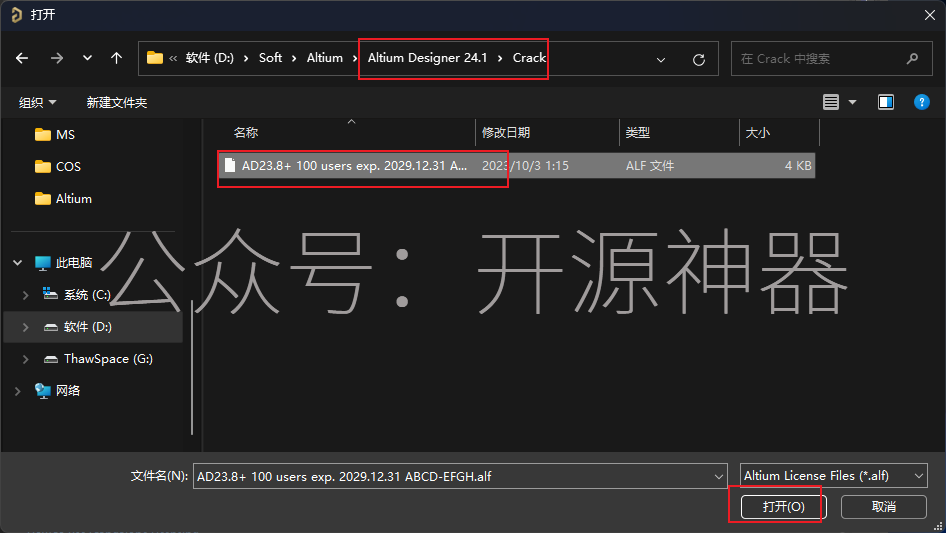The image size is (946, 533).
Task: Go forward with the right arrow
Action: (x=57, y=59)
